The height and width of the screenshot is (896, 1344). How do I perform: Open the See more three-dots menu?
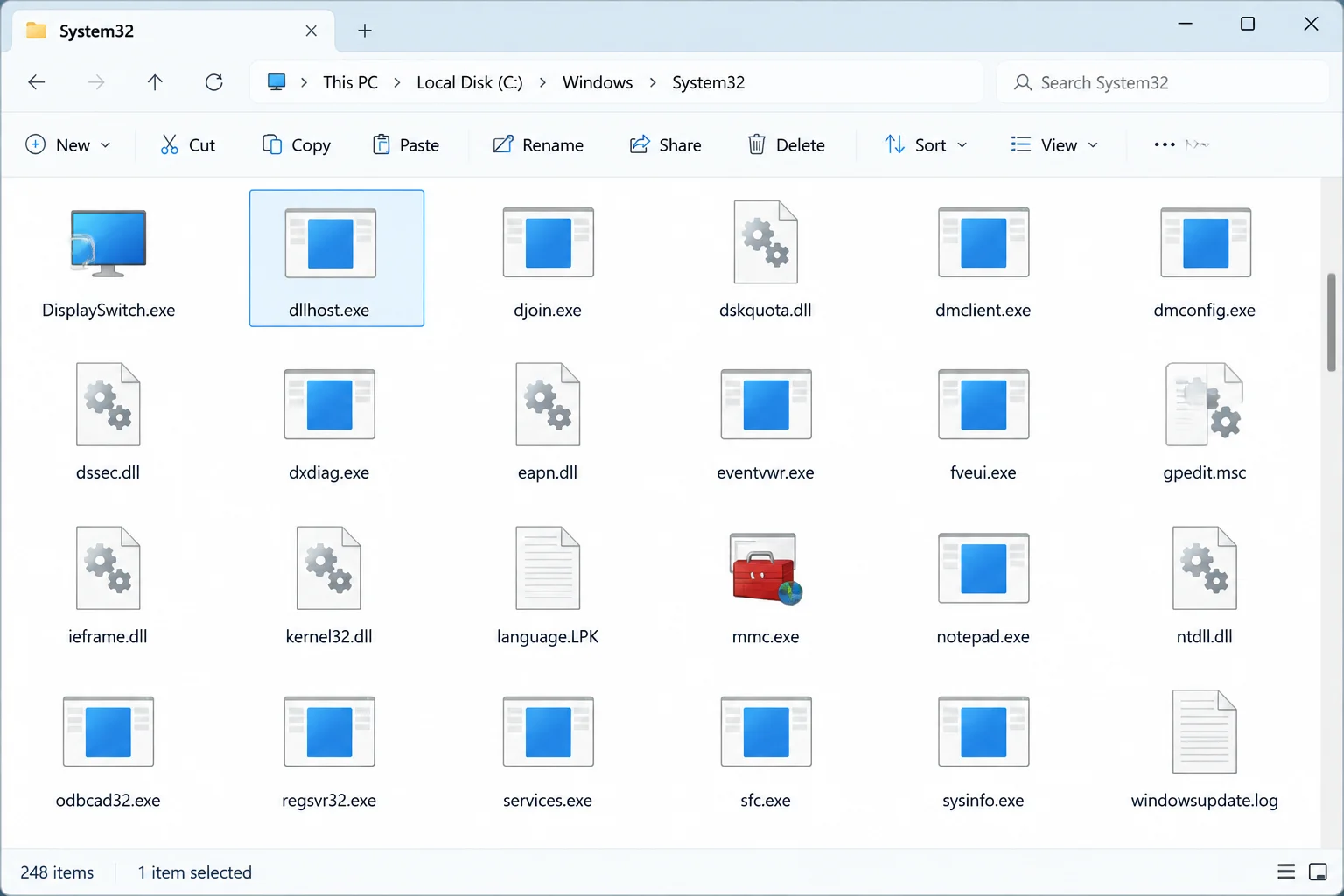click(x=1165, y=144)
